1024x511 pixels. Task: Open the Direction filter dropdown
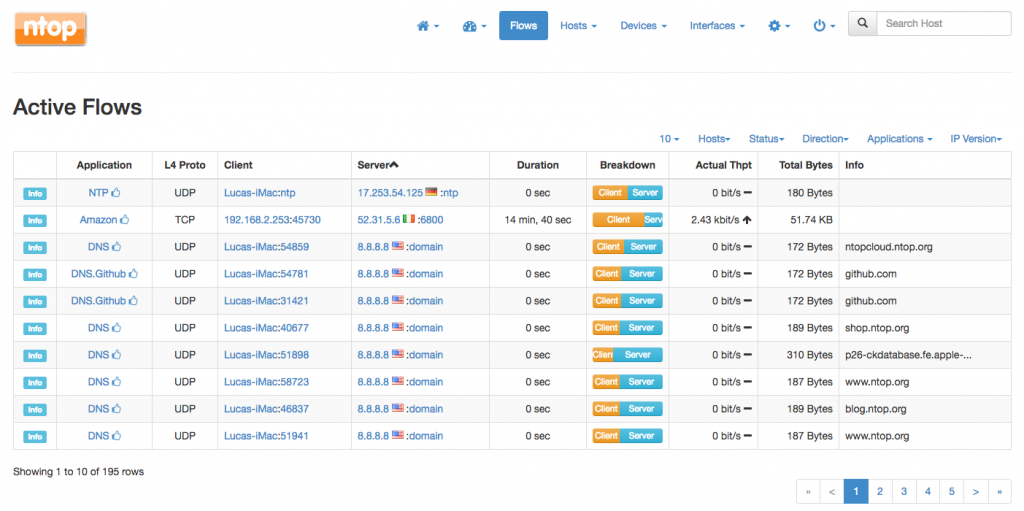825,139
